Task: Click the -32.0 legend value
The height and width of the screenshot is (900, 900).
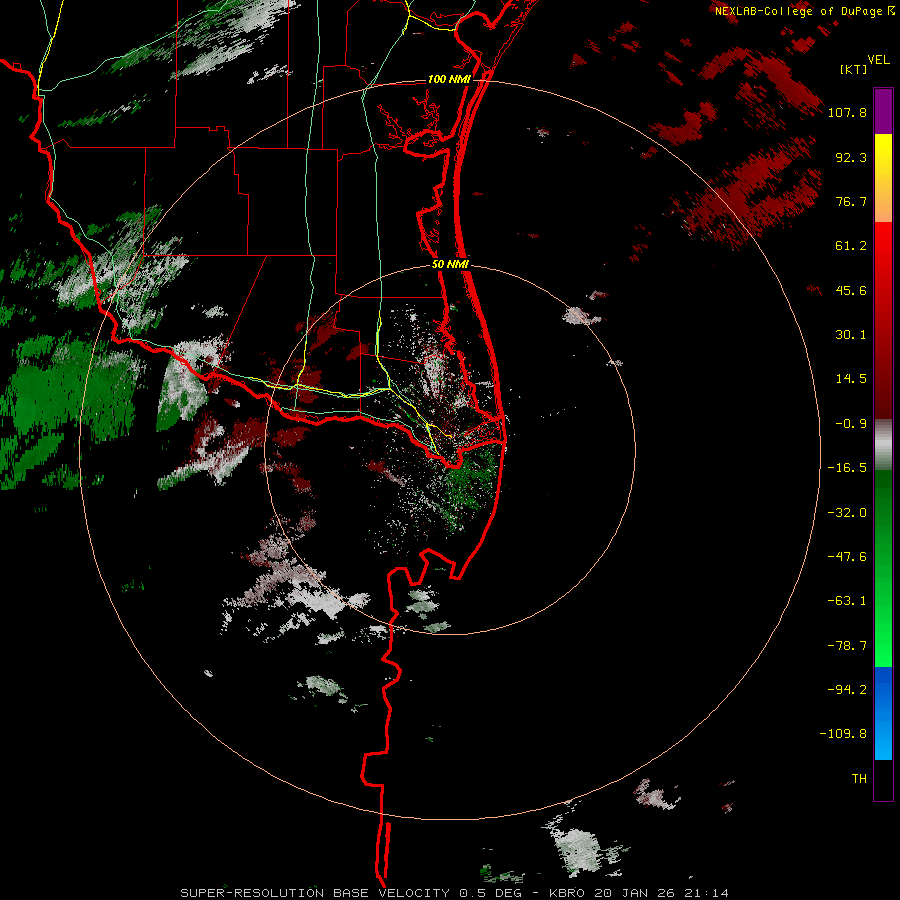Action: click(847, 513)
